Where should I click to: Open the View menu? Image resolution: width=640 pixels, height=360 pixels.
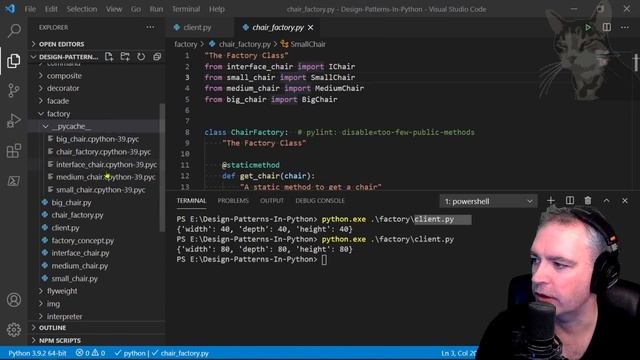tap(114, 9)
